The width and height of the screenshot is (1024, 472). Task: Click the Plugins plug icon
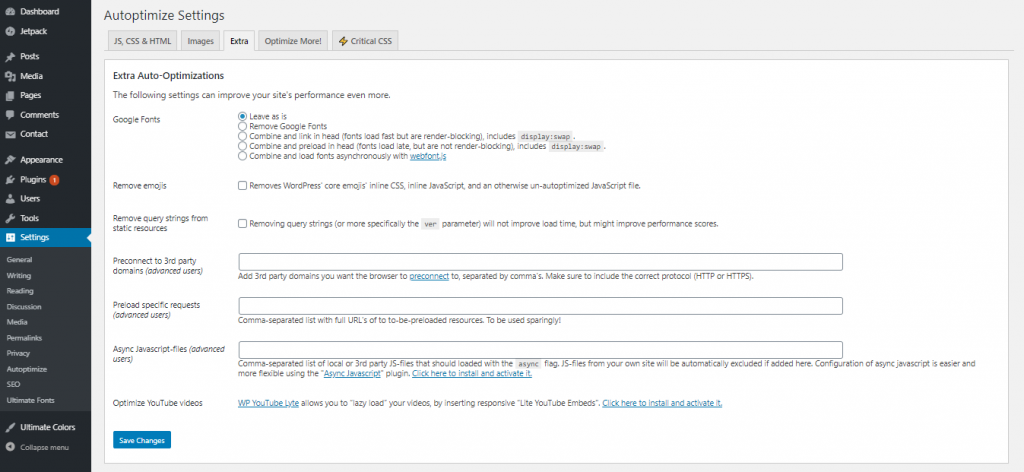click(10, 180)
